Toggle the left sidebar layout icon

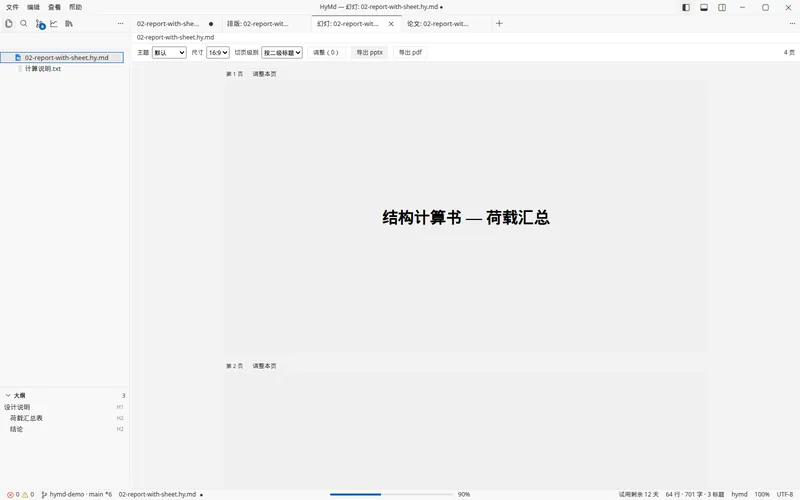coord(686,7)
